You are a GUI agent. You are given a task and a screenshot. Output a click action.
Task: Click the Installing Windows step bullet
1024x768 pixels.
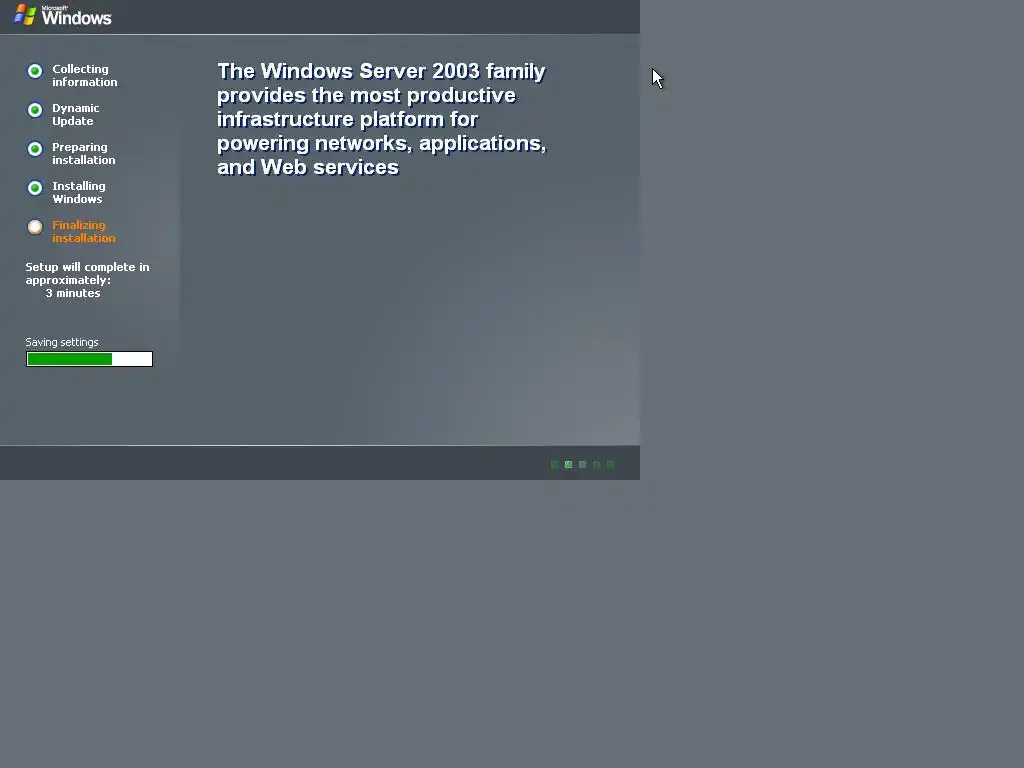[35, 188]
